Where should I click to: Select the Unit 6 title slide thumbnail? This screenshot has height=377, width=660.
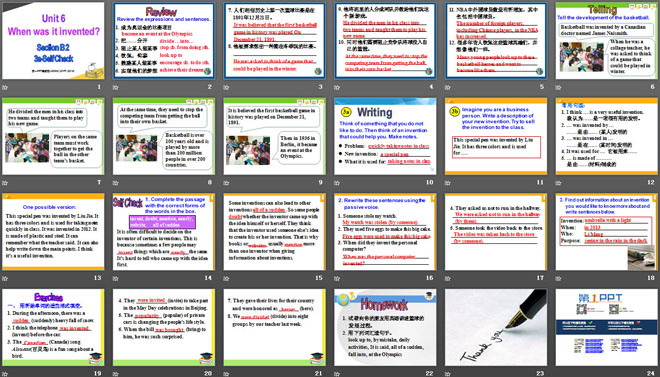click(53, 41)
